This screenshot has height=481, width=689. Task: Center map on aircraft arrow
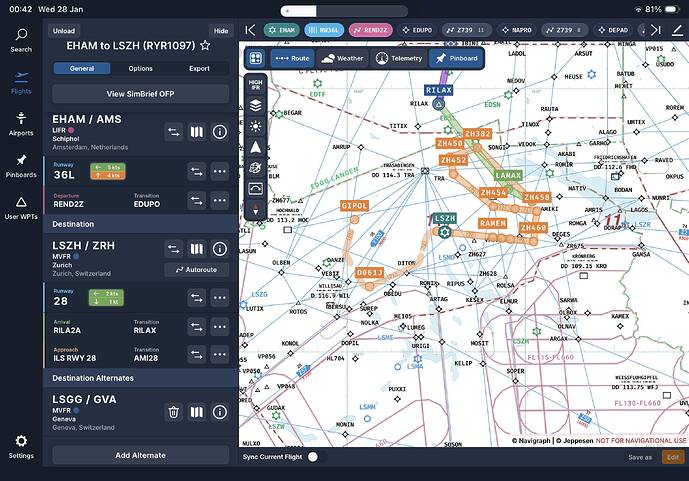[x=256, y=147]
